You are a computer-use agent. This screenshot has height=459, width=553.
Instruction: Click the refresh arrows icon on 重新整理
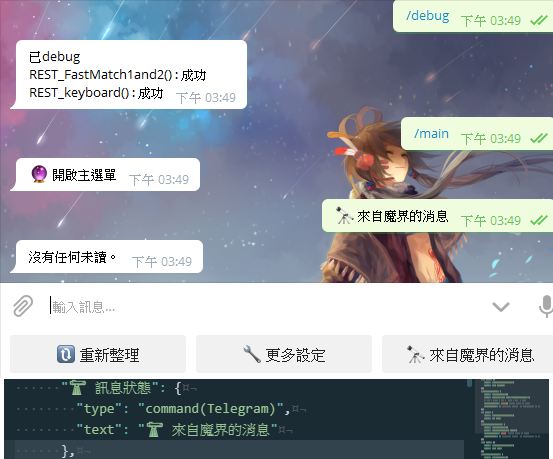click(x=66, y=354)
